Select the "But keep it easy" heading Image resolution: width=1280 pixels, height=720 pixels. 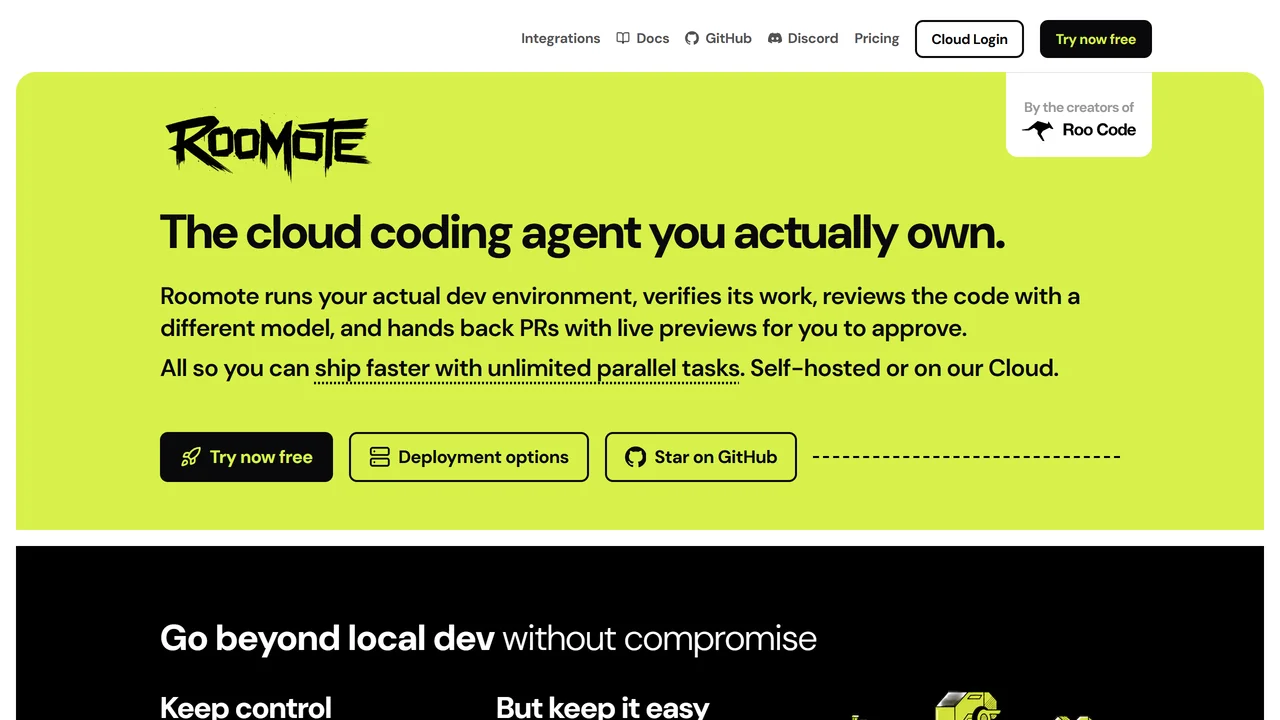click(x=603, y=707)
